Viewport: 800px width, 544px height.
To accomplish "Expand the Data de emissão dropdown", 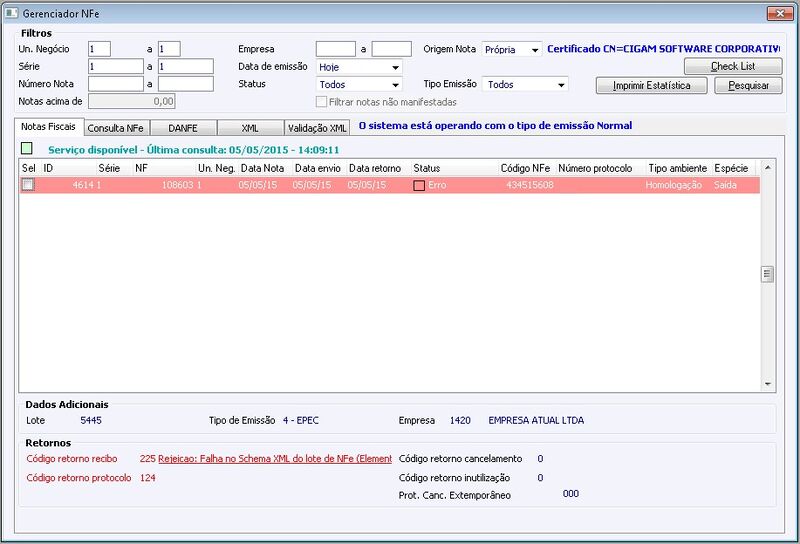I will click(x=395, y=67).
